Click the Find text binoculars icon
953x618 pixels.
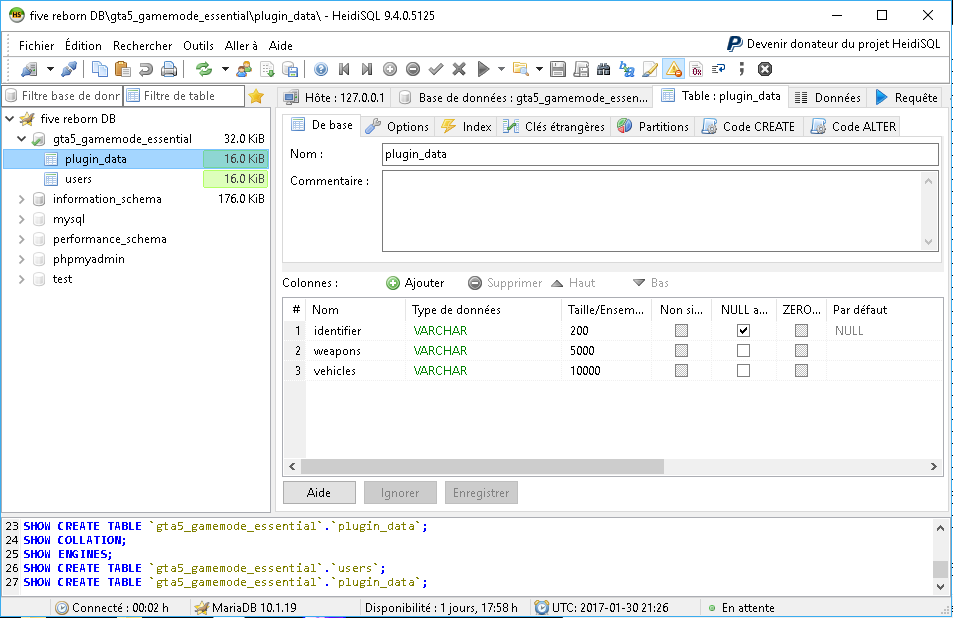click(x=604, y=69)
